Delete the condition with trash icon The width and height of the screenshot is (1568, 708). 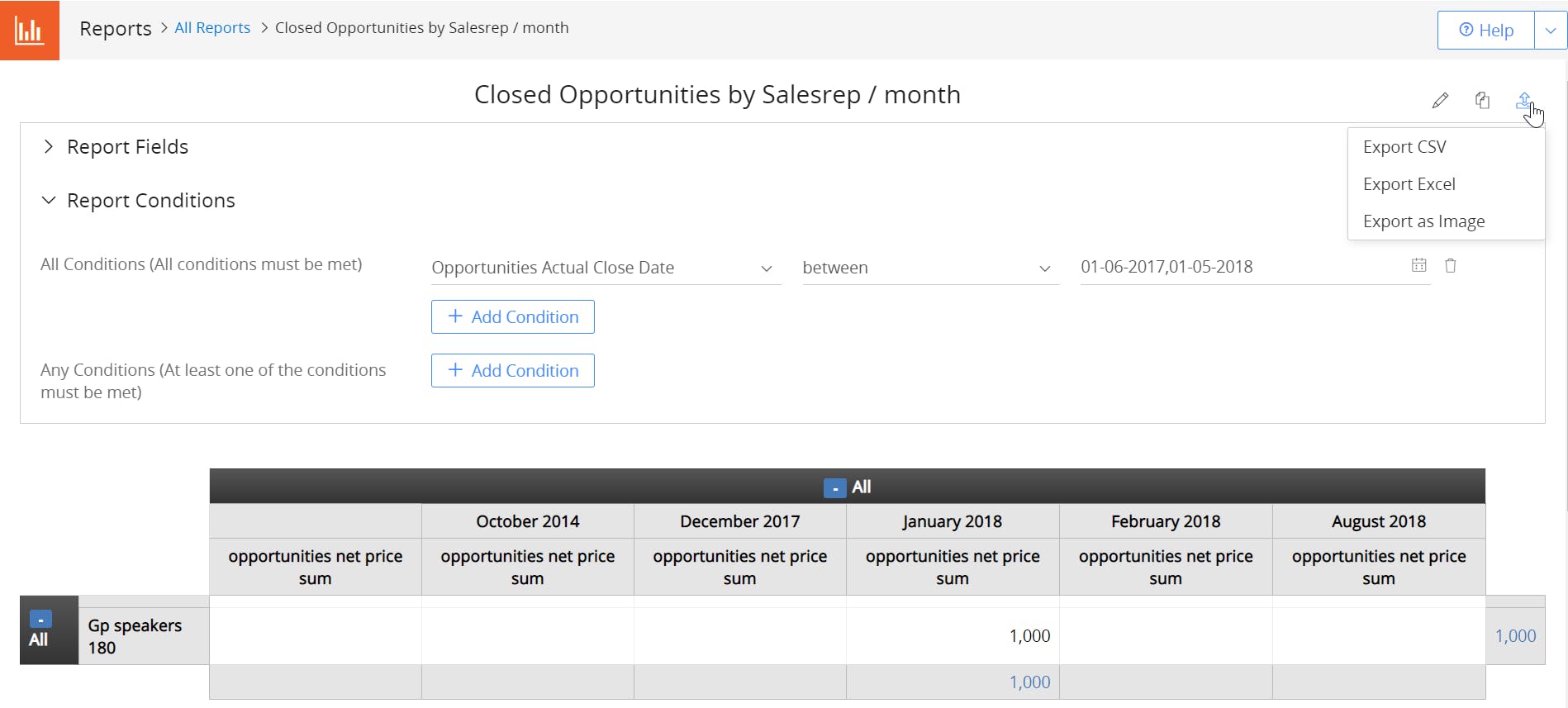click(1451, 266)
